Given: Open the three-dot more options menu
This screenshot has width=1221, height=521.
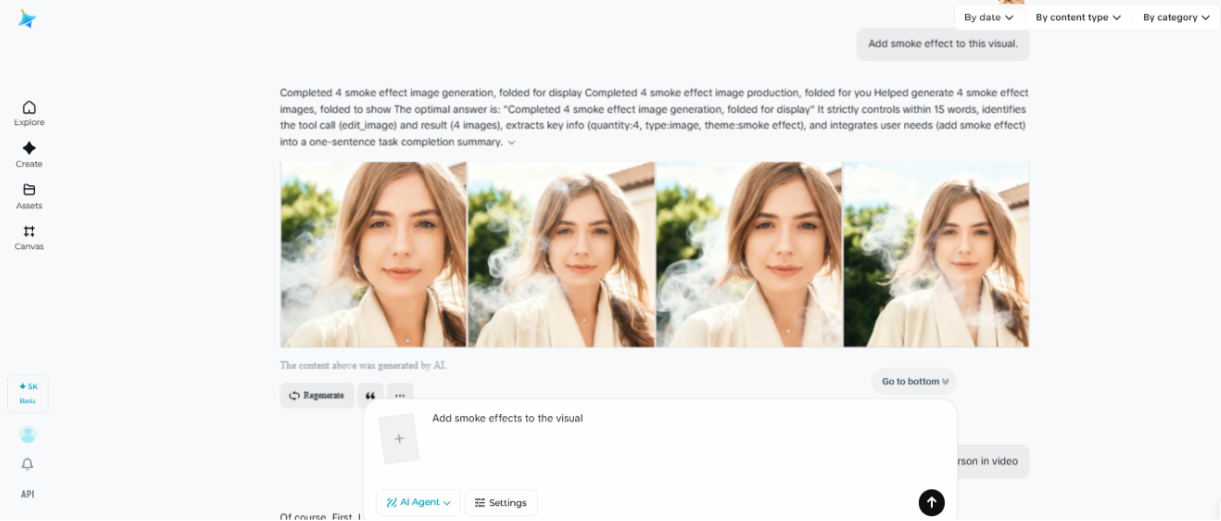Looking at the screenshot, I should coord(400,395).
